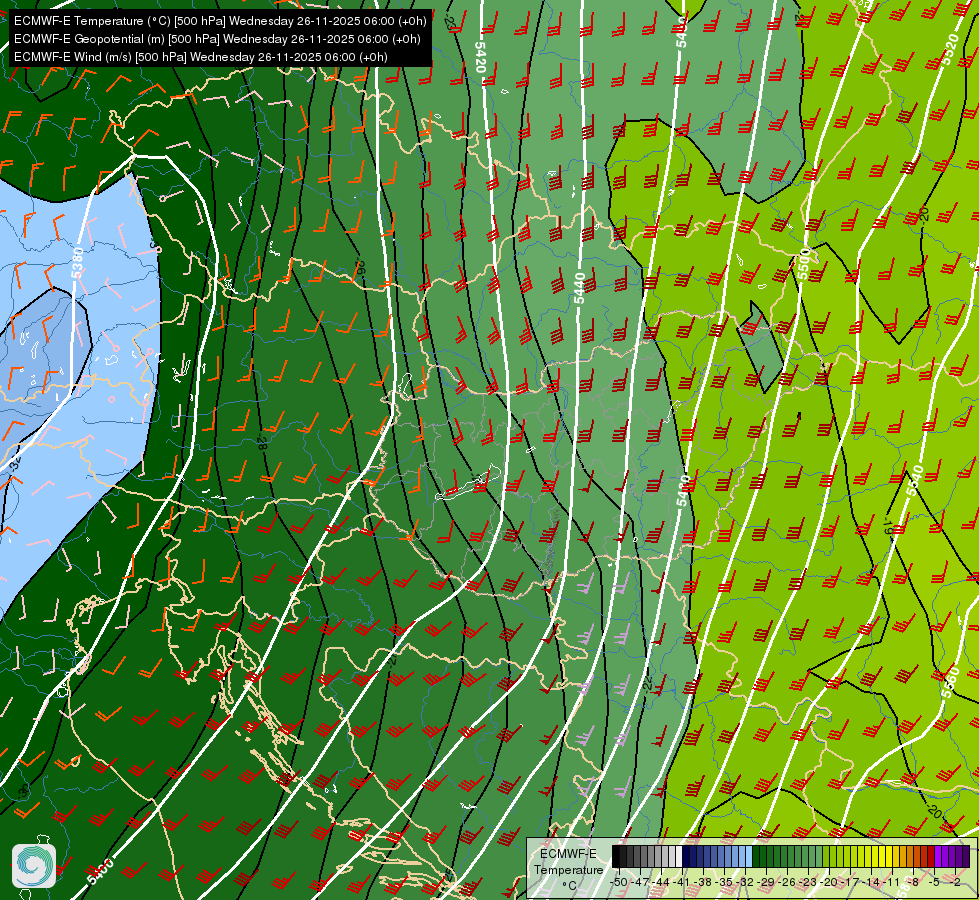The width and height of the screenshot is (979, 900).
Task: Click the 5420 geopotential contour label
Action: (480, 57)
